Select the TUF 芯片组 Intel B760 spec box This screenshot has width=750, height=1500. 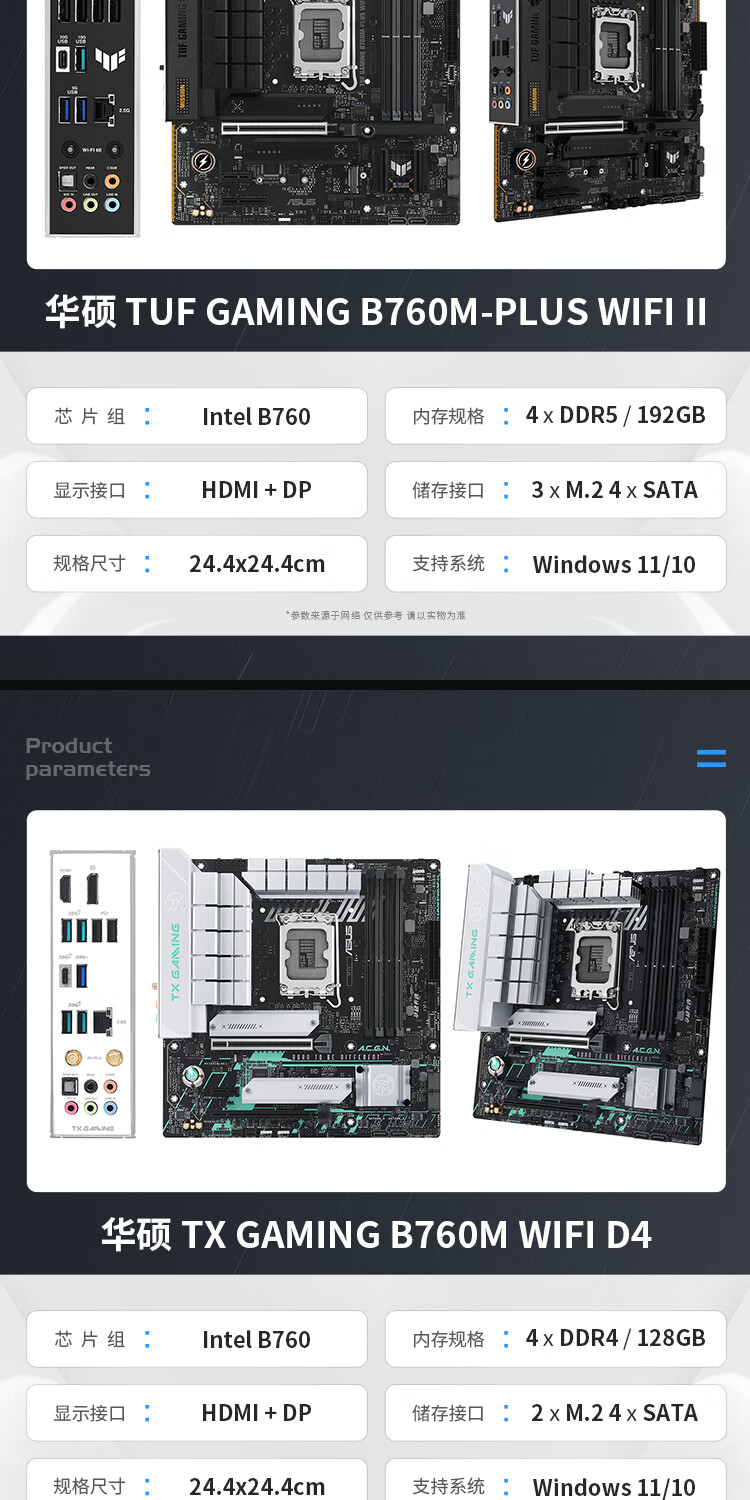tap(197, 416)
